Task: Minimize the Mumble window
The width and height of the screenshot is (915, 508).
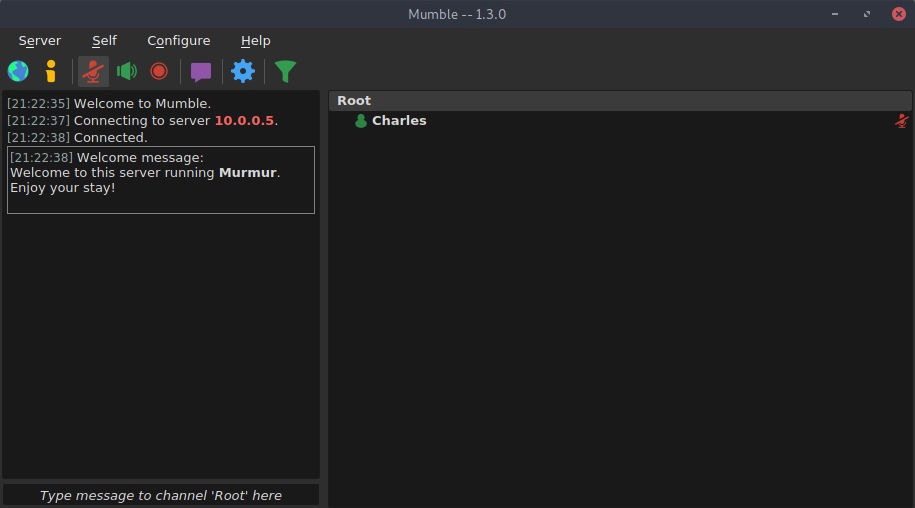Action: [x=835, y=14]
